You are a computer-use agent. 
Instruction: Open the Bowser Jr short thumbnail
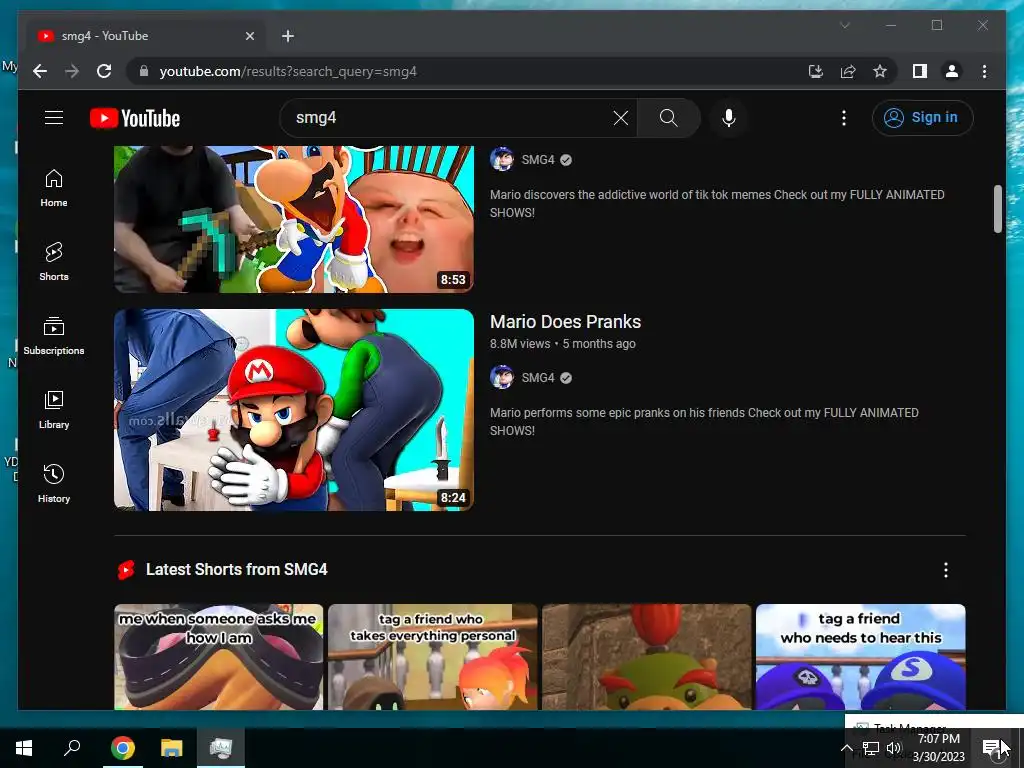coord(647,657)
